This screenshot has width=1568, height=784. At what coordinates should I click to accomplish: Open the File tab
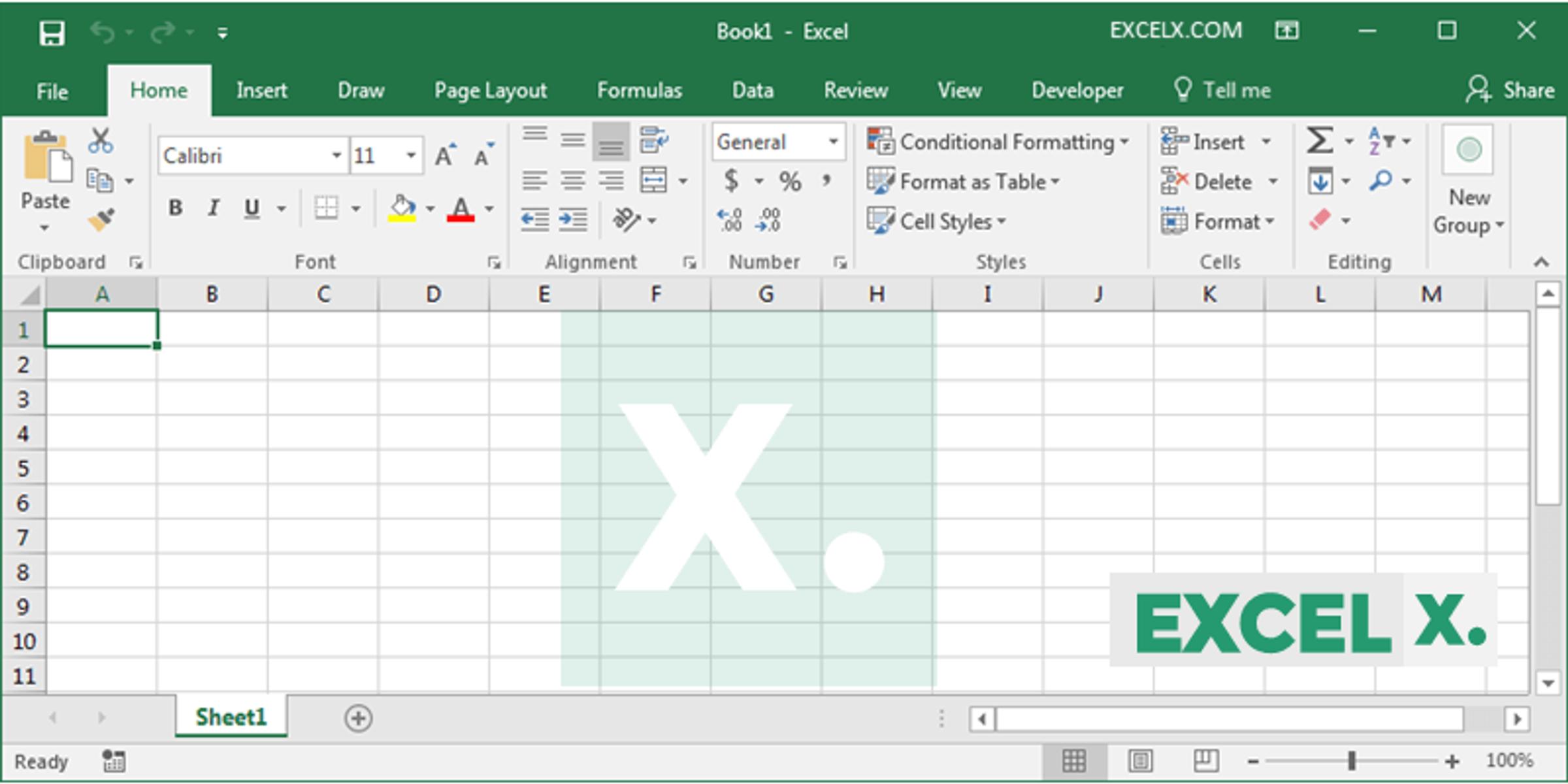pos(52,91)
